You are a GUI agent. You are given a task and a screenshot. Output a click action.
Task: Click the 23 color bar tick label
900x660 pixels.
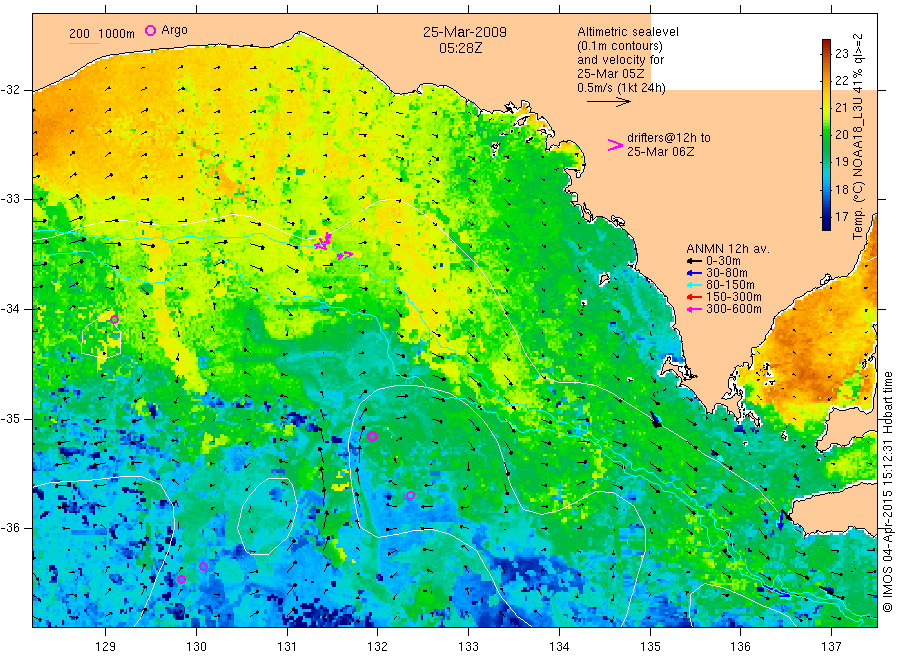(841, 54)
